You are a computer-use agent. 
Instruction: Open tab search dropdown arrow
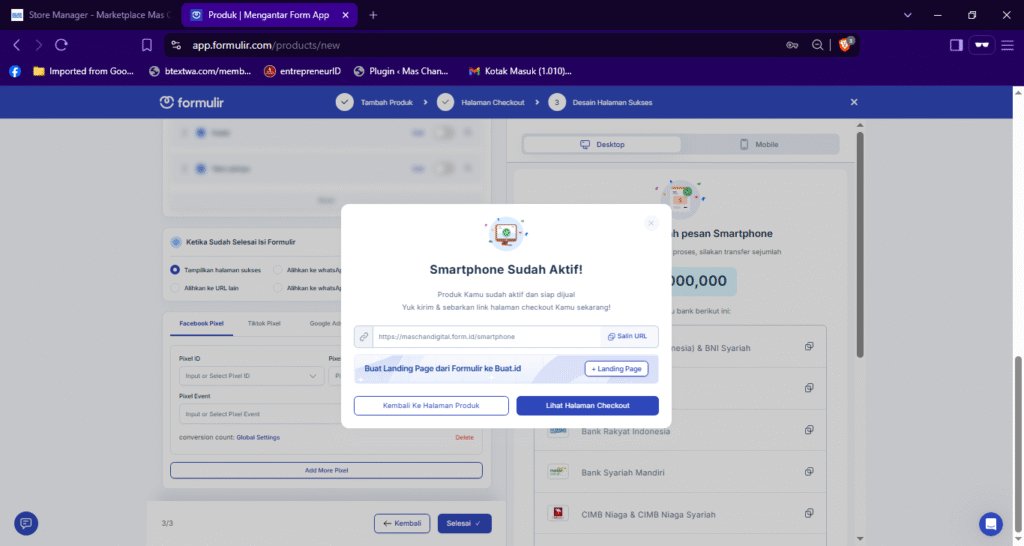(907, 15)
